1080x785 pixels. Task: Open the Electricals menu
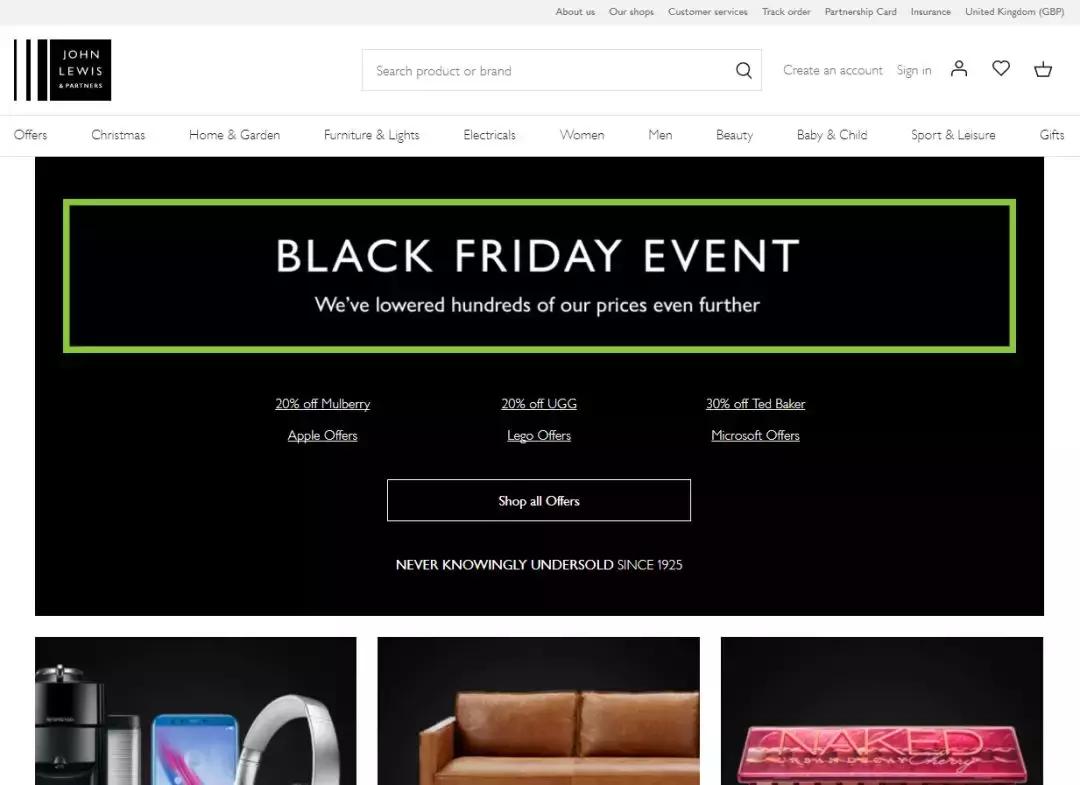click(x=489, y=135)
